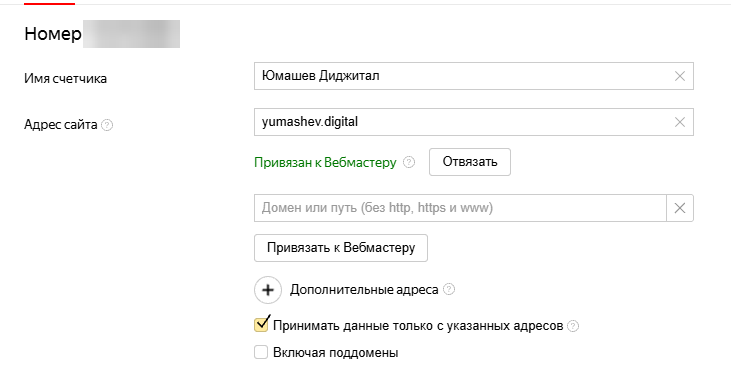The width and height of the screenshot is (731, 368).
Task: Click the Привязать к Вебмастеру button
Action: 341,248
